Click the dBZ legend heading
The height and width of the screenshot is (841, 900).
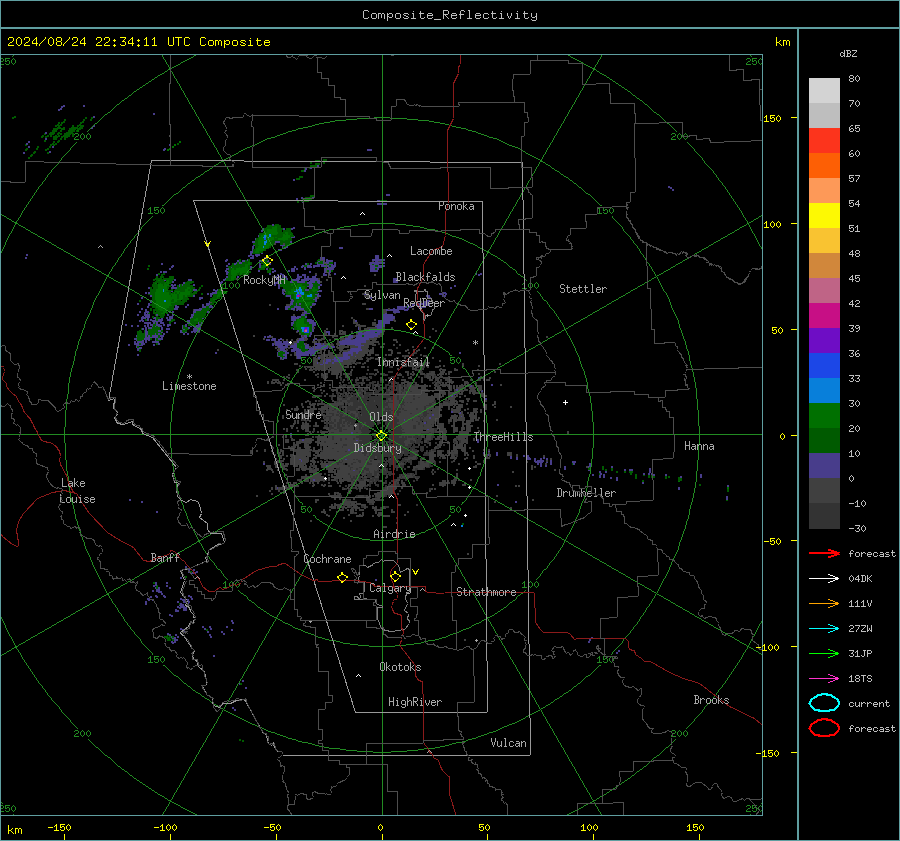[848, 54]
